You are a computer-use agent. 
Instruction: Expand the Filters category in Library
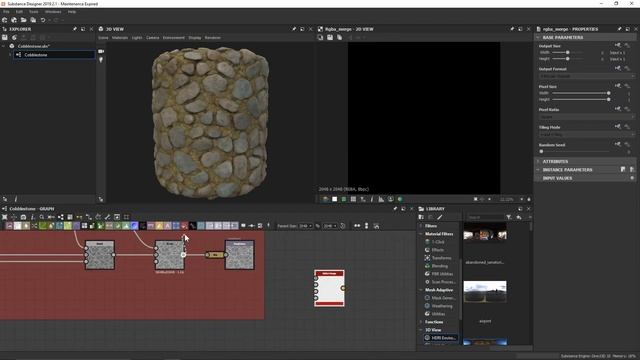(x=421, y=226)
